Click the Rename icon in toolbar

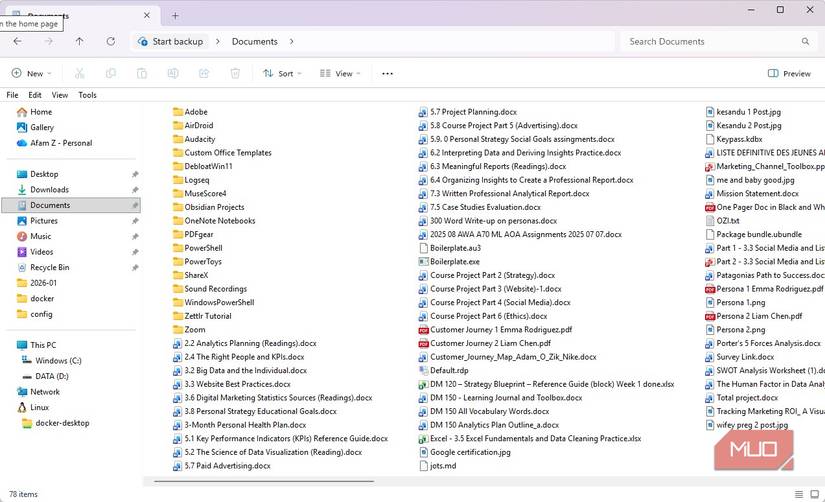[173, 74]
